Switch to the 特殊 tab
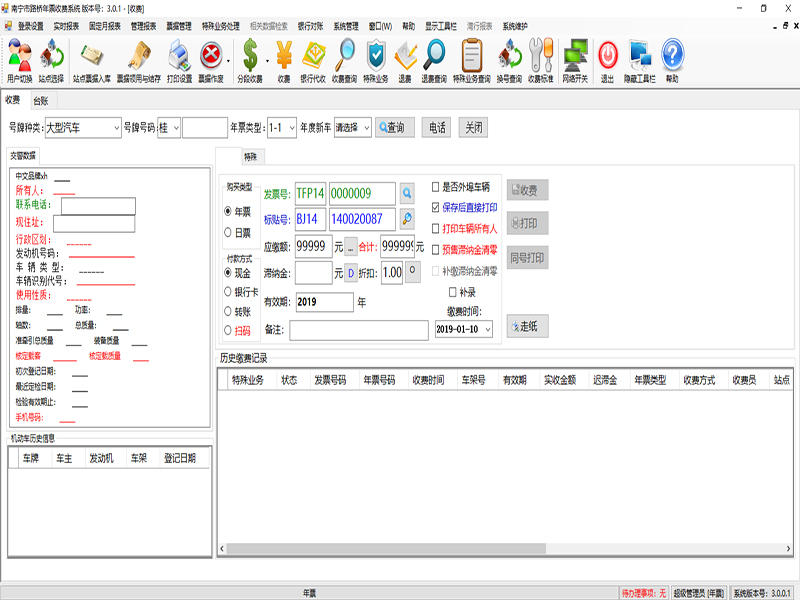This screenshot has width=800, height=600. (251, 157)
